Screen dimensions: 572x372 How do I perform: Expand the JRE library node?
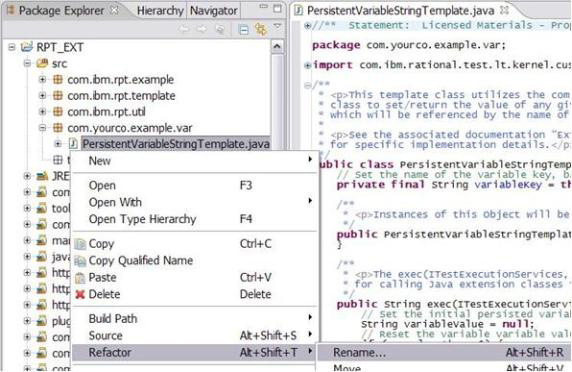[27, 176]
